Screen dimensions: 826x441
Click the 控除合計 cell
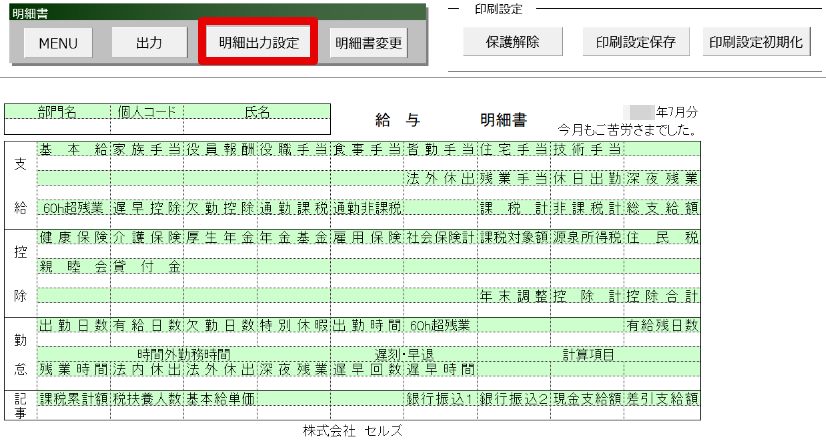point(661,297)
